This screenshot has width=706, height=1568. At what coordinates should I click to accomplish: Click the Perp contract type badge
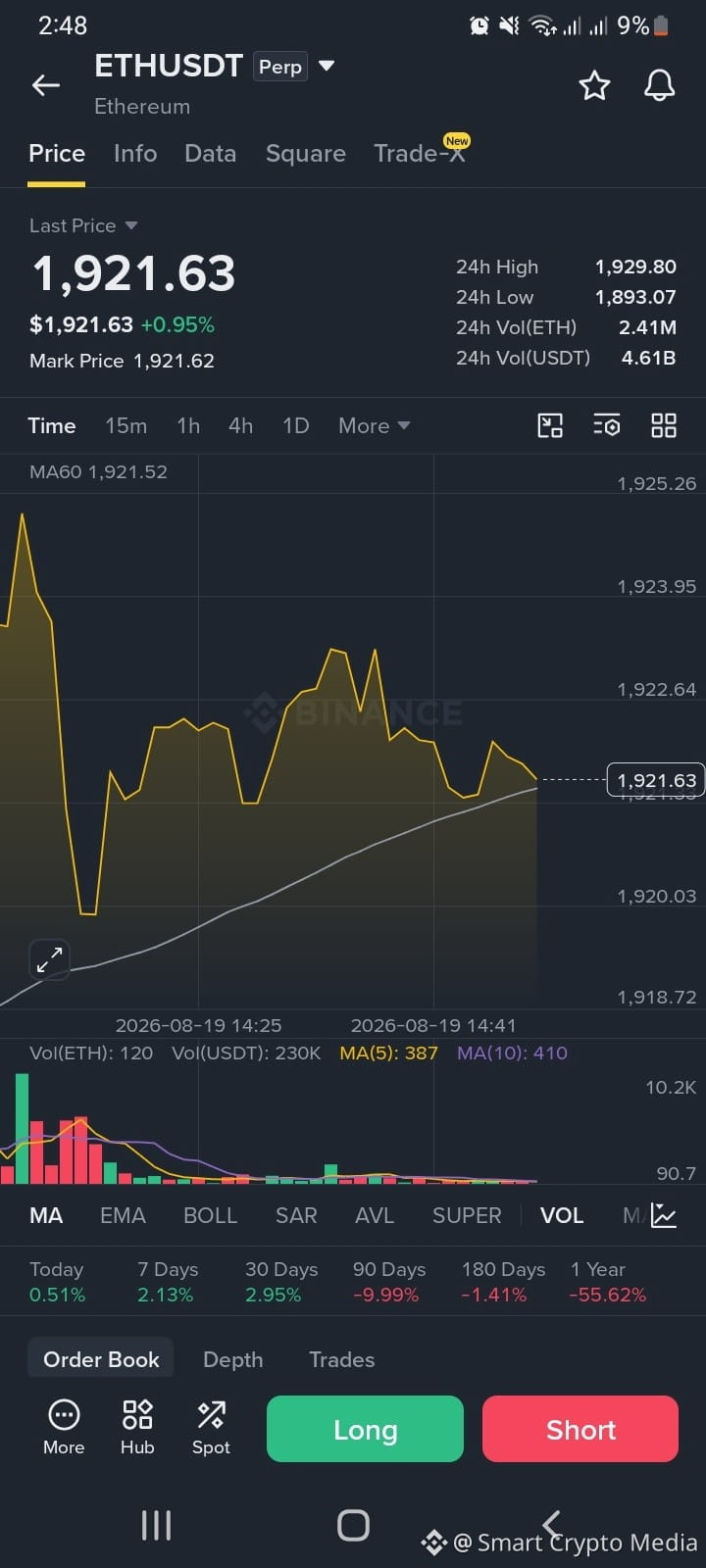click(x=280, y=67)
